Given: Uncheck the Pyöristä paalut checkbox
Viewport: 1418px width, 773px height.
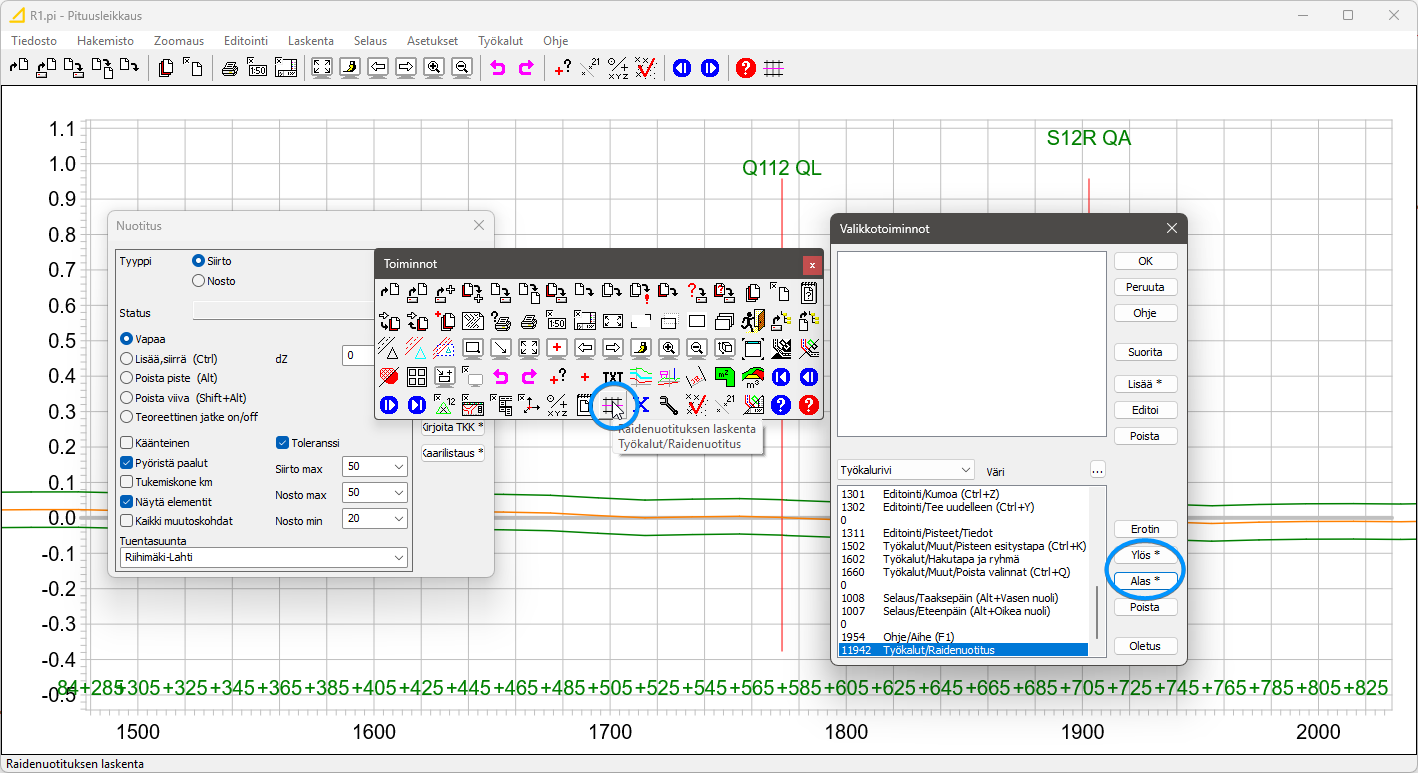Looking at the screenshot, I should 127,463.
